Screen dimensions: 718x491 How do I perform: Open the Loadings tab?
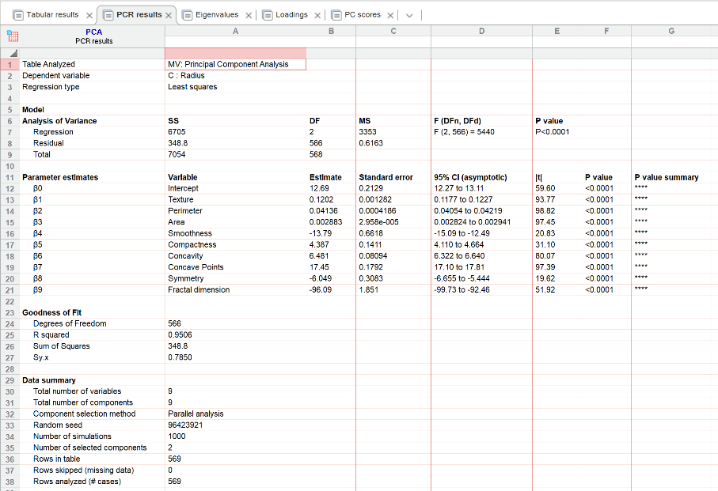291,15
